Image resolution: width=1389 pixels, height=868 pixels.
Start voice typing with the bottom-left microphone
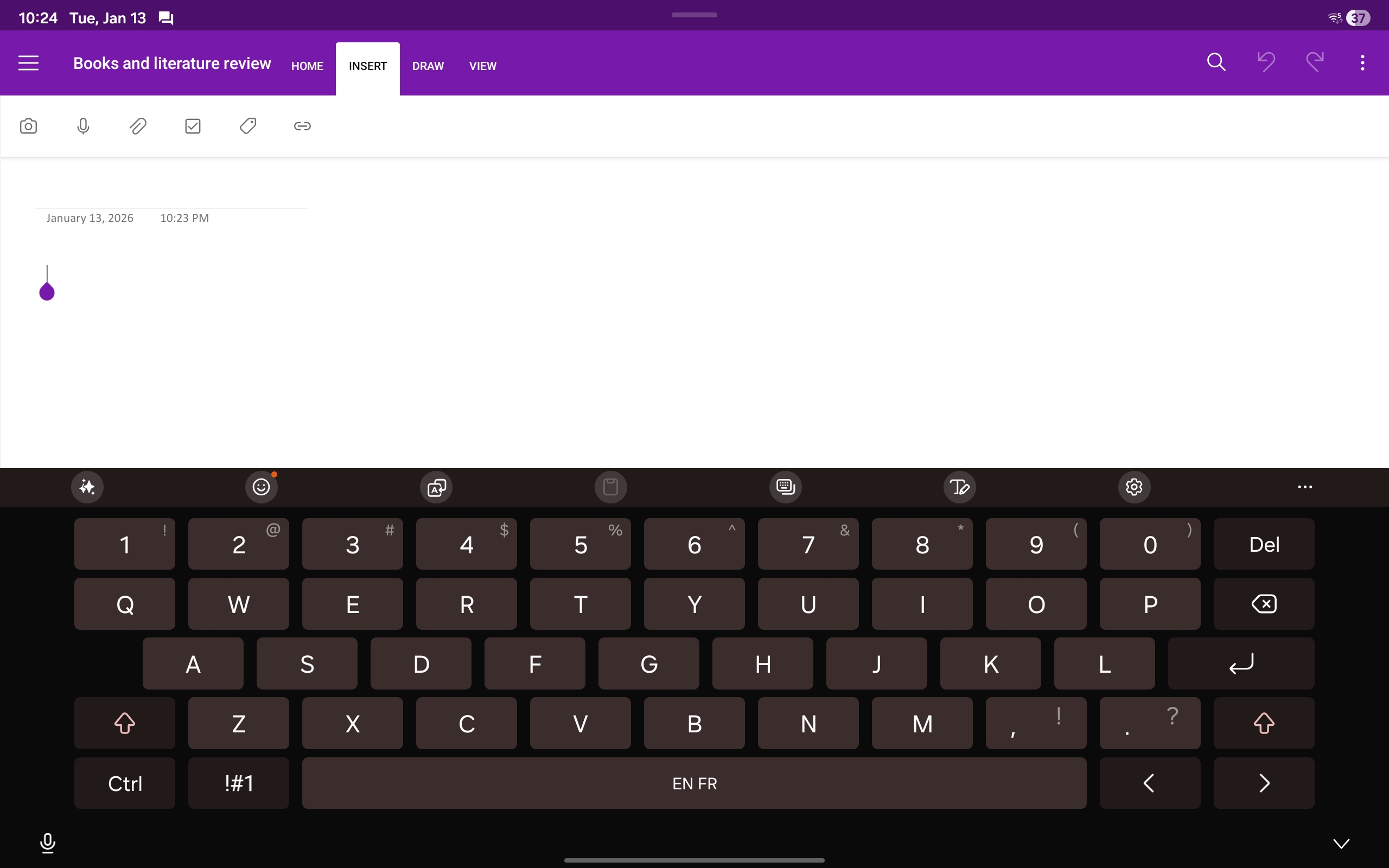tap(48, 843)
